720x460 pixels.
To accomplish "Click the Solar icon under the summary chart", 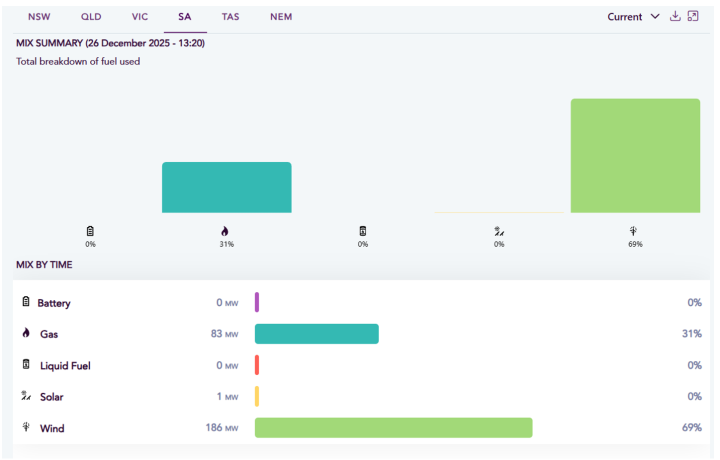I will (x=499, y=231).
